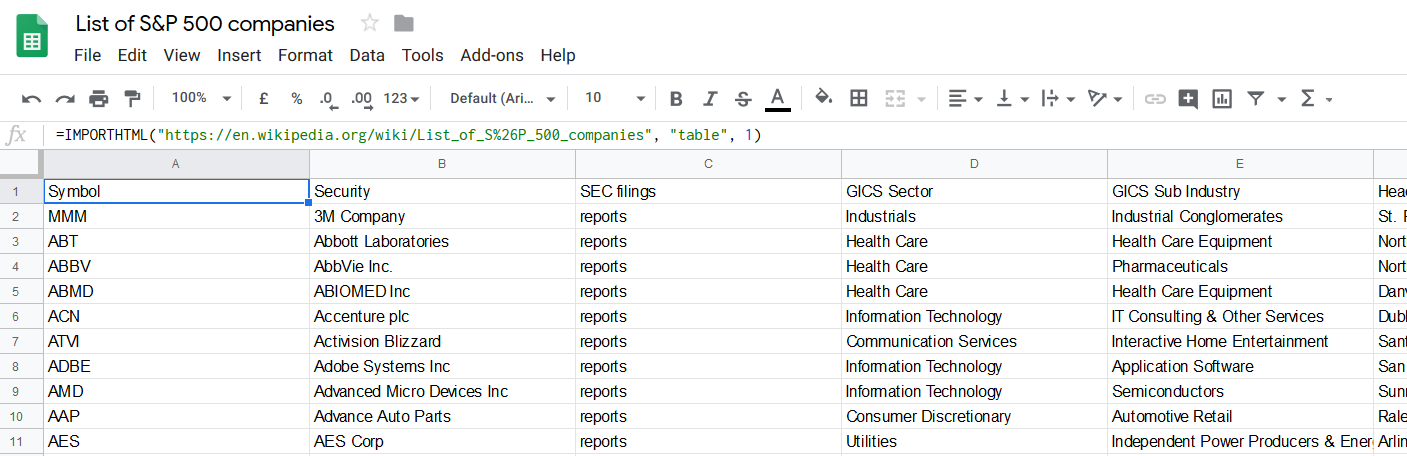Screen dimensions: 1407x456
Task: Open the 100% zoom dropdown
Action: click(x=201, y=98)
